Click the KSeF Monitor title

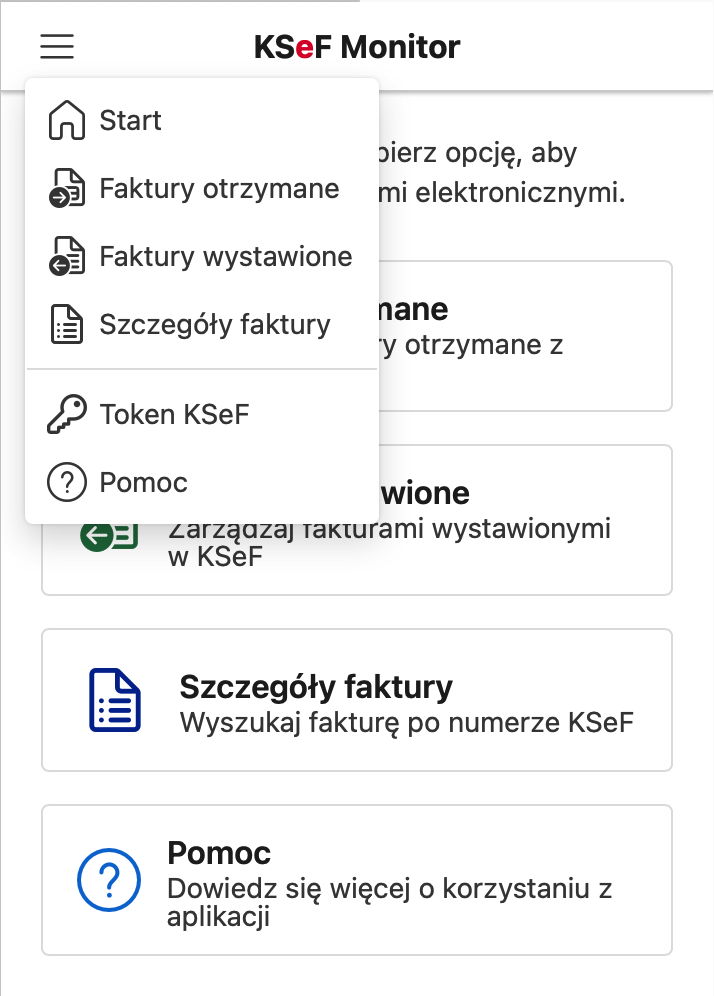pyautogui.click(x=357, y=46)
